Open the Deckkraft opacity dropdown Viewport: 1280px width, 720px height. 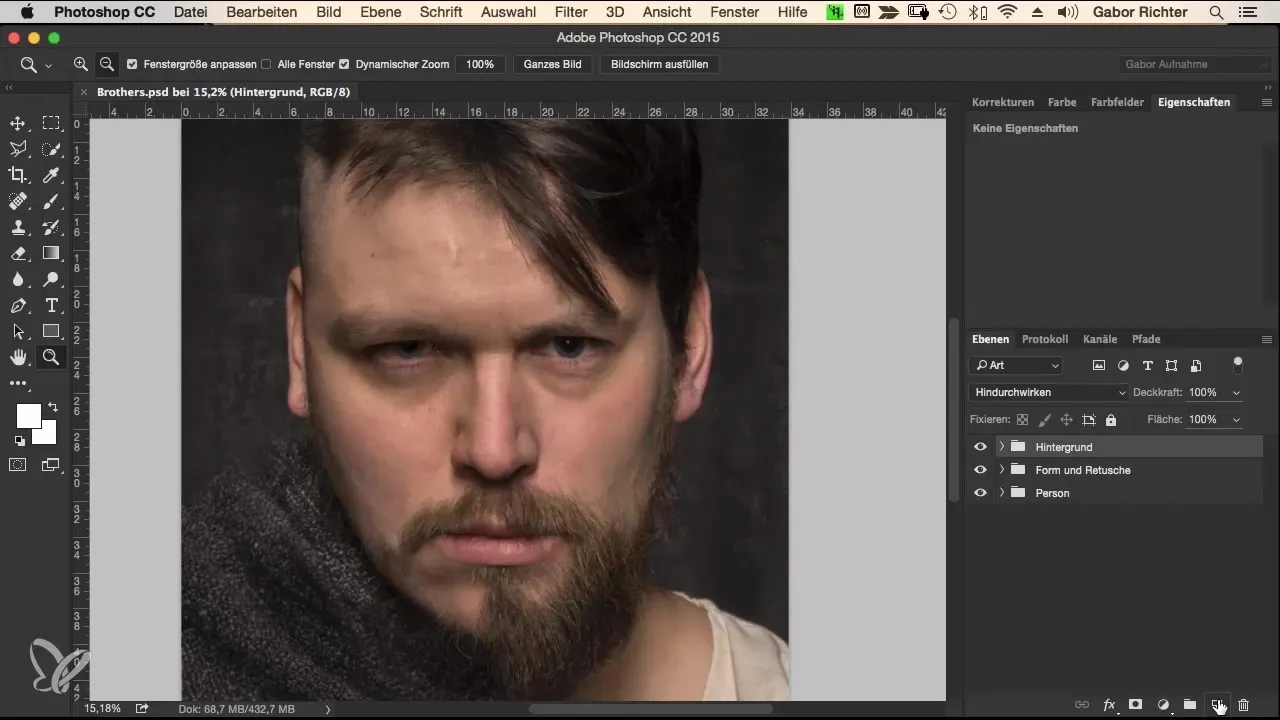(1237, 393)
